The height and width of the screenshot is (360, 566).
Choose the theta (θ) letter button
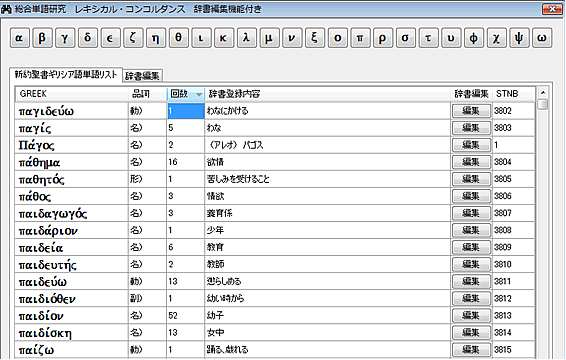pos(178,38)
